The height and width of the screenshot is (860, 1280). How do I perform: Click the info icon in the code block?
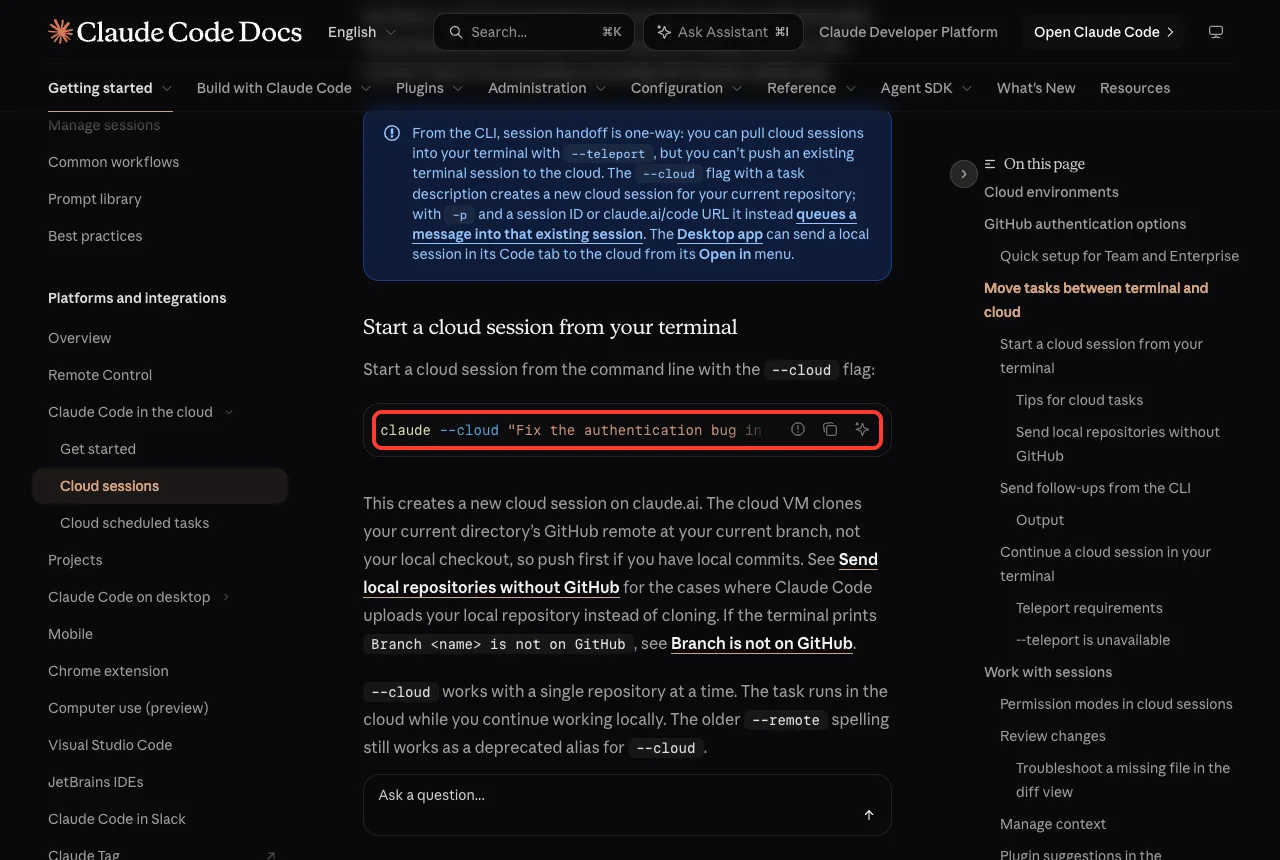point(798,430)
